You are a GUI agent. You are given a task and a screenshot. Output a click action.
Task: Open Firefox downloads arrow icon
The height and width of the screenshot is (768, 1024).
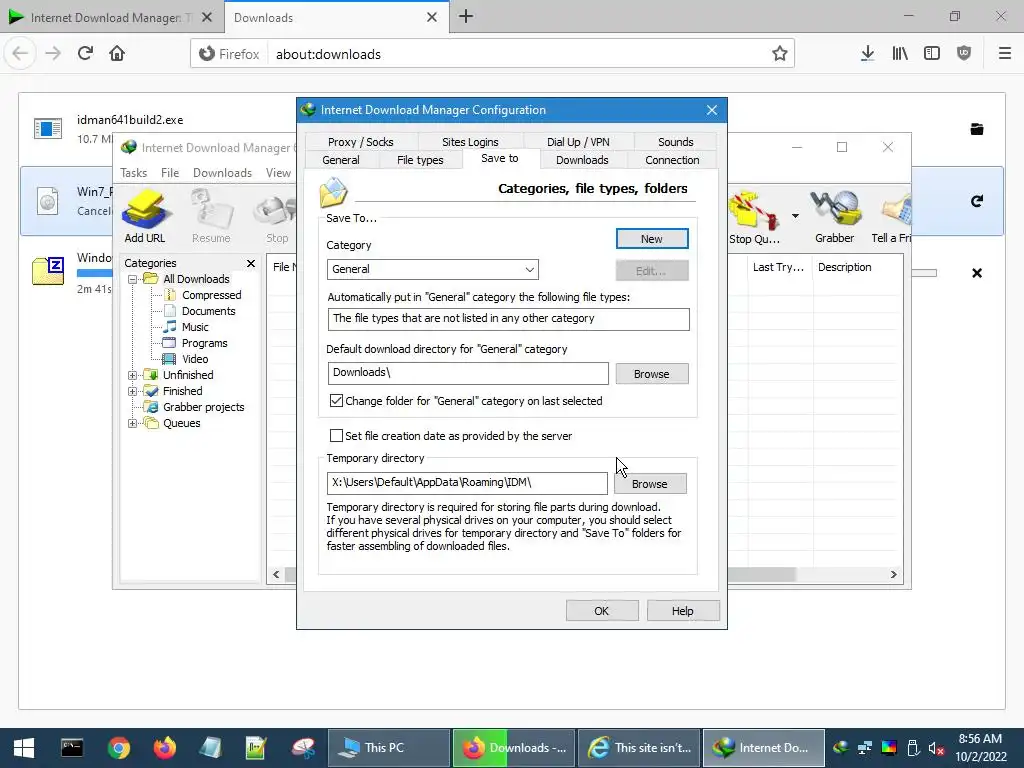click(x=867, y=54)
